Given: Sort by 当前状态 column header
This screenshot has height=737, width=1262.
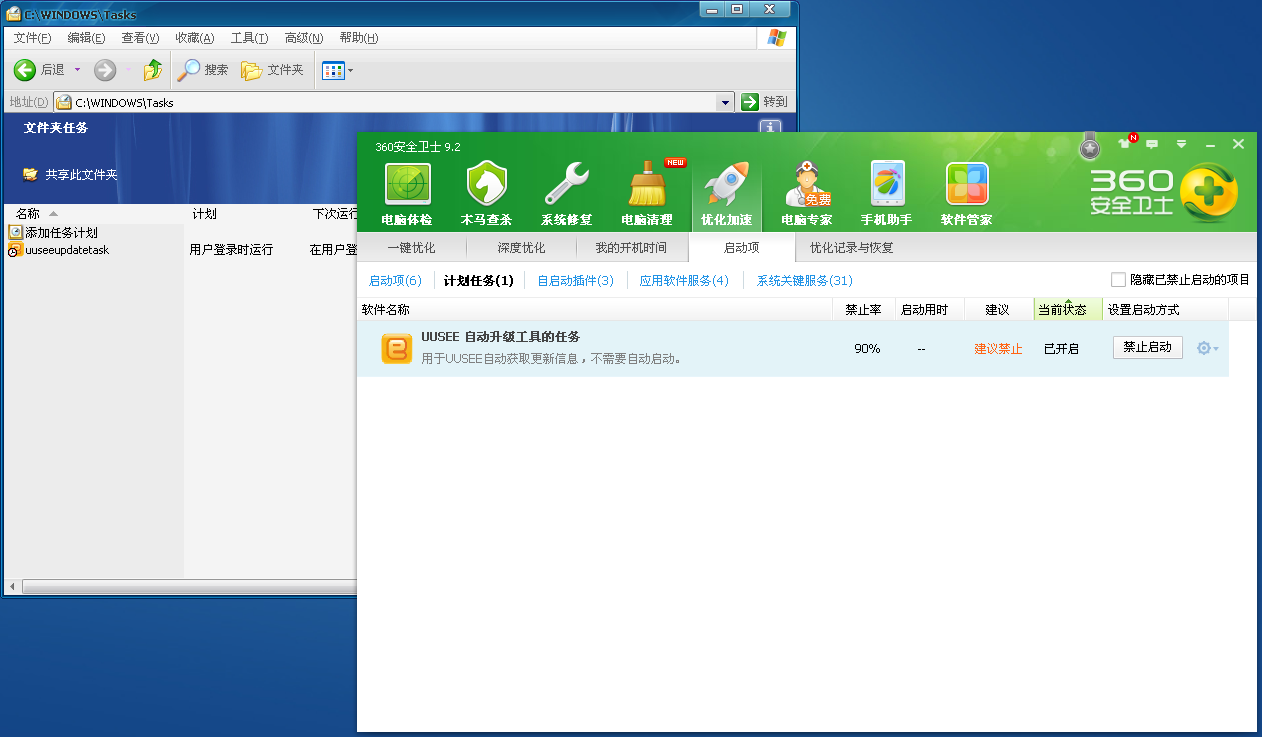Looking at the screenshot, I should (1068, 310).
